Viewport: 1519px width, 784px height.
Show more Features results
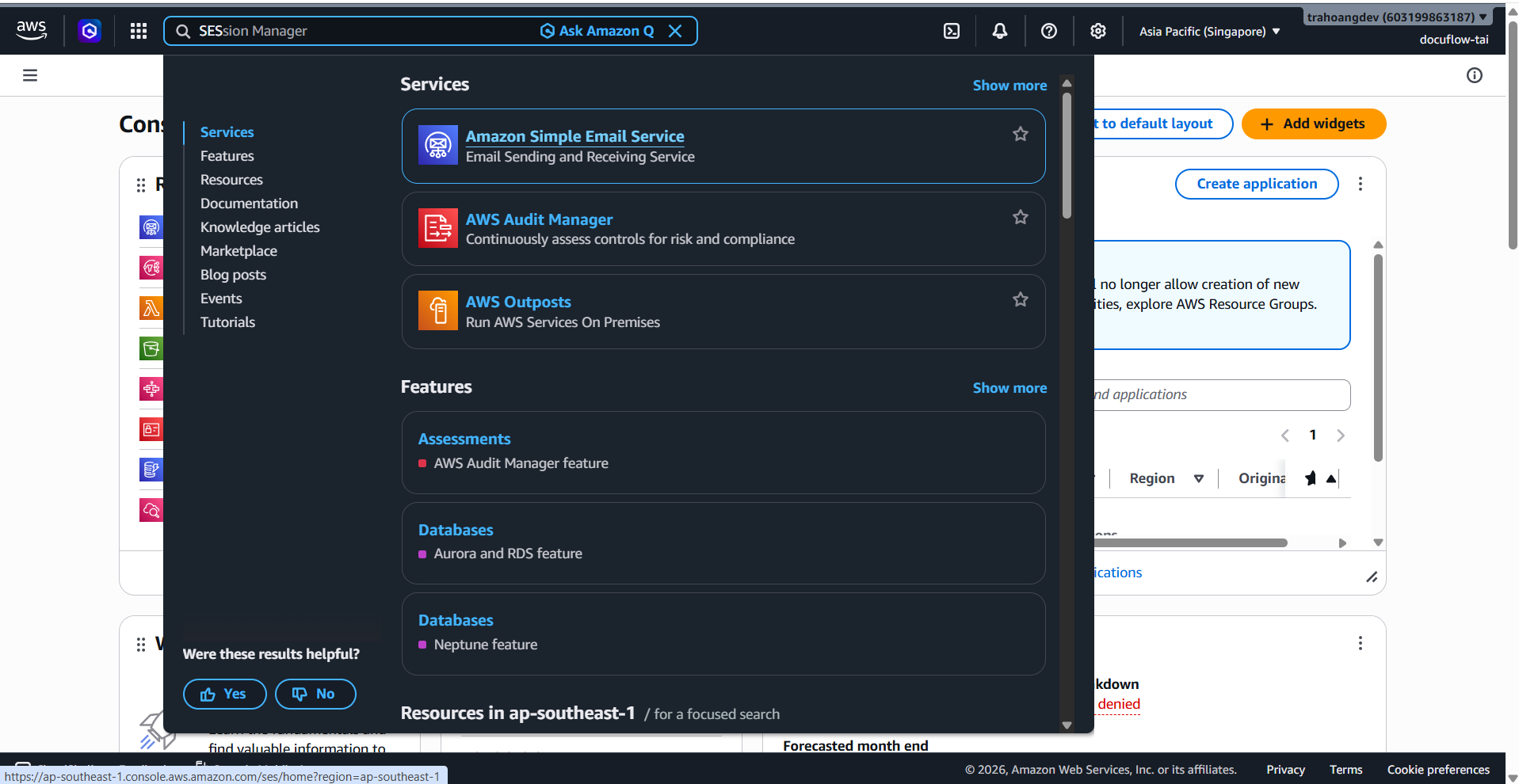(1009, 388)
